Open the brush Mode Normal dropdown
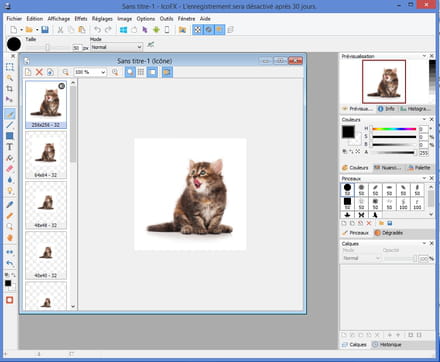This screenshot has height=362, width=440. (117, 47)
